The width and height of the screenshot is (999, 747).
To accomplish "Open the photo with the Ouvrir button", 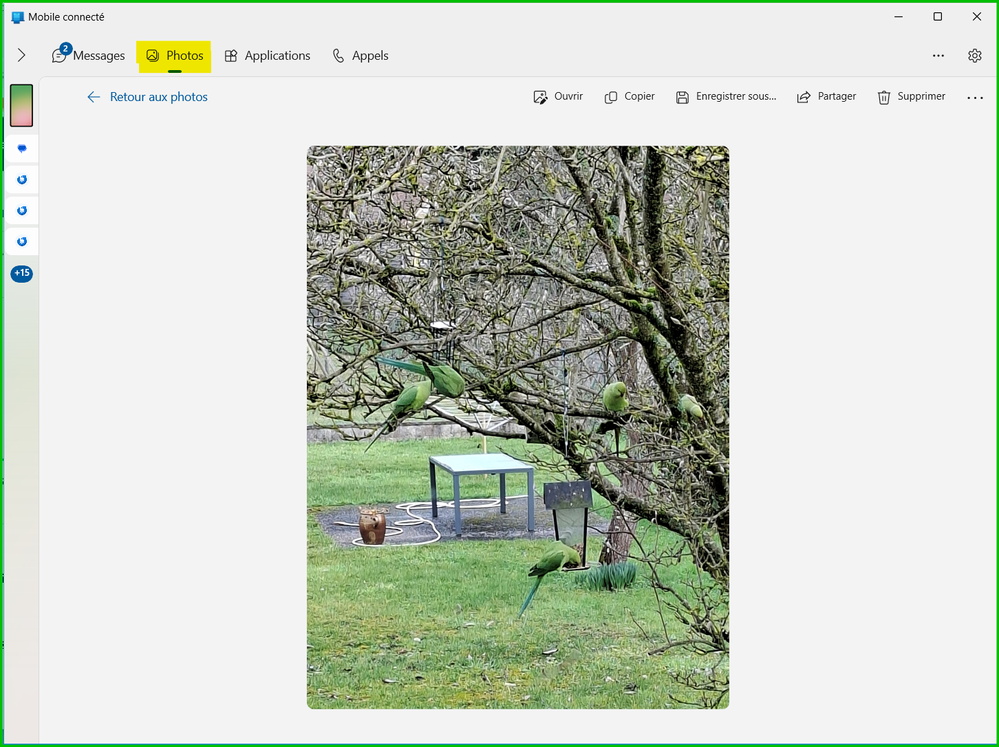I will click(x=558, y=97).
